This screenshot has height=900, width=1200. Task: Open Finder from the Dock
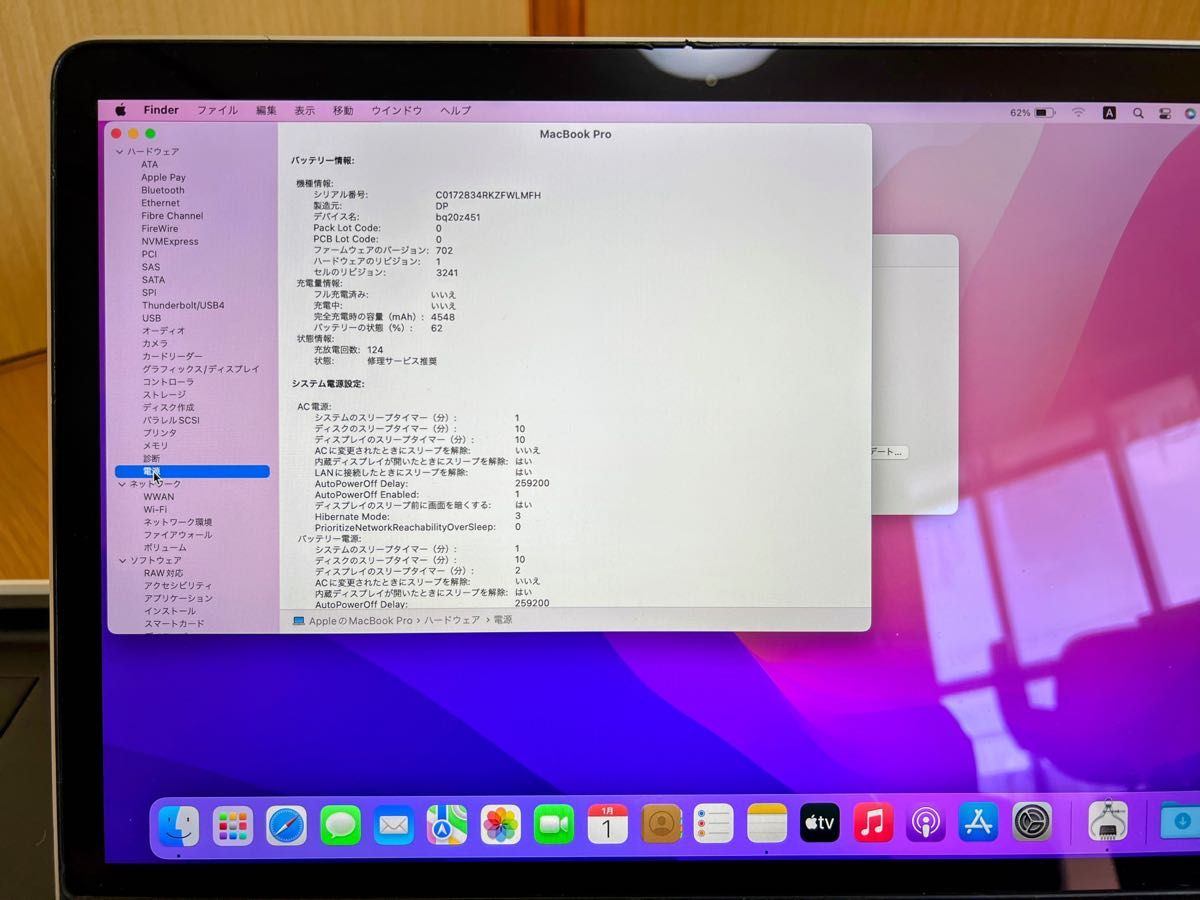pos(179,825)
